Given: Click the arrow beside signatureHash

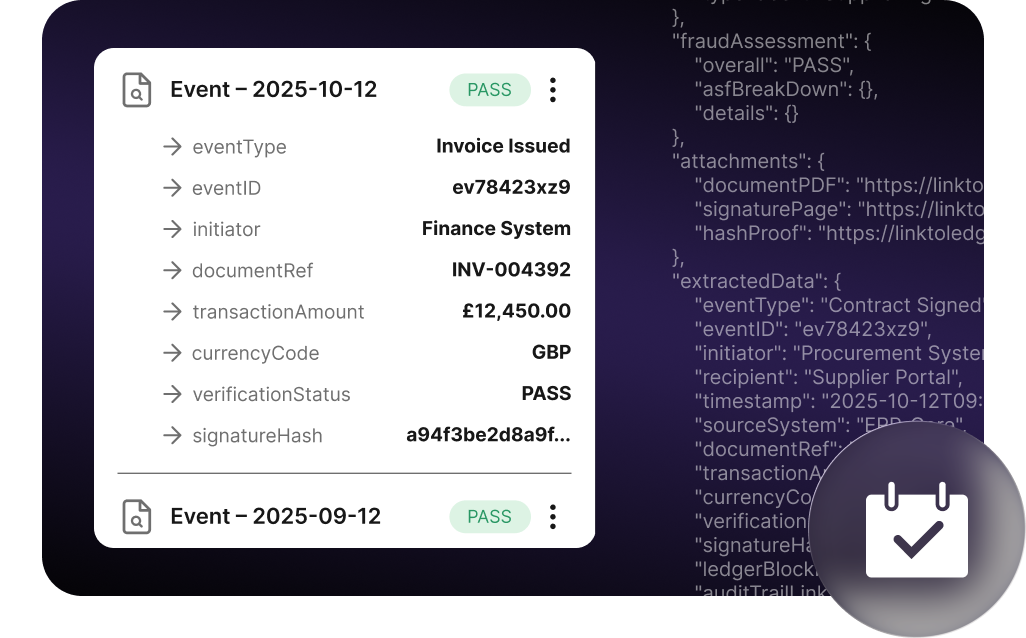Looking at the screenshot, I should [x=172, y=435].
